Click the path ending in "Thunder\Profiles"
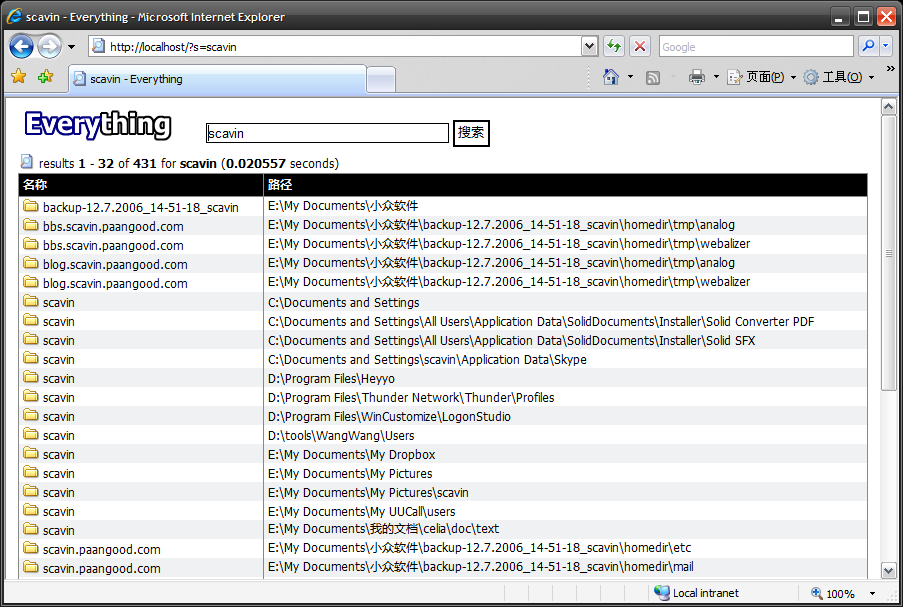Viewport: 903px width, 607px height. [x=411, y=397]
